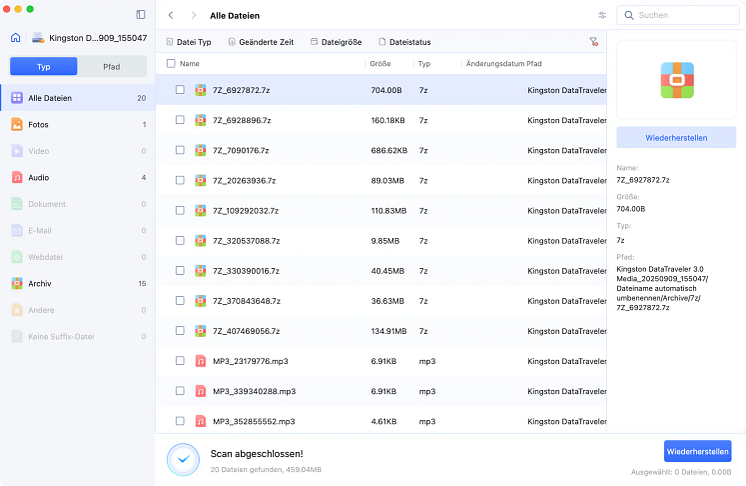The image size is (746, 486).
Task: Navigate forward with the right arrow
Action: [x=194, y=15]
